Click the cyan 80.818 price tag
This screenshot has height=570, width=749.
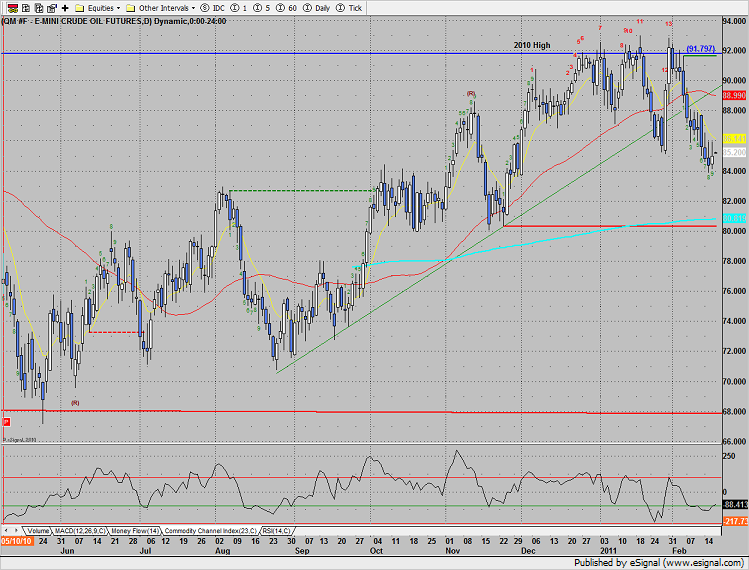(734, 218)
